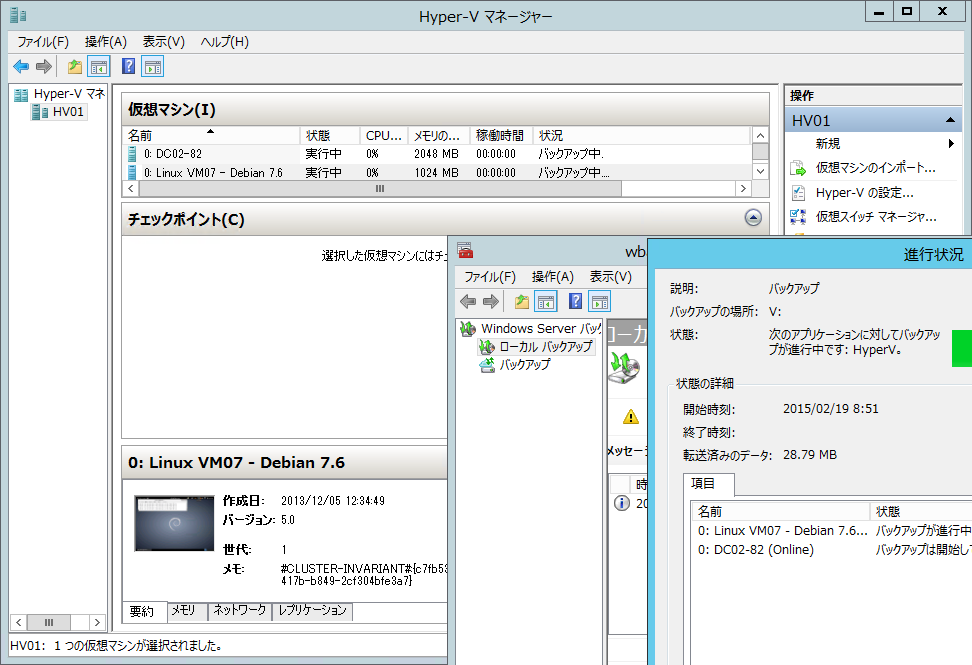This screenshot has width=972, height=665.
Task: Click the Uptime column header in VM list
Action: [x=501, y=135]
